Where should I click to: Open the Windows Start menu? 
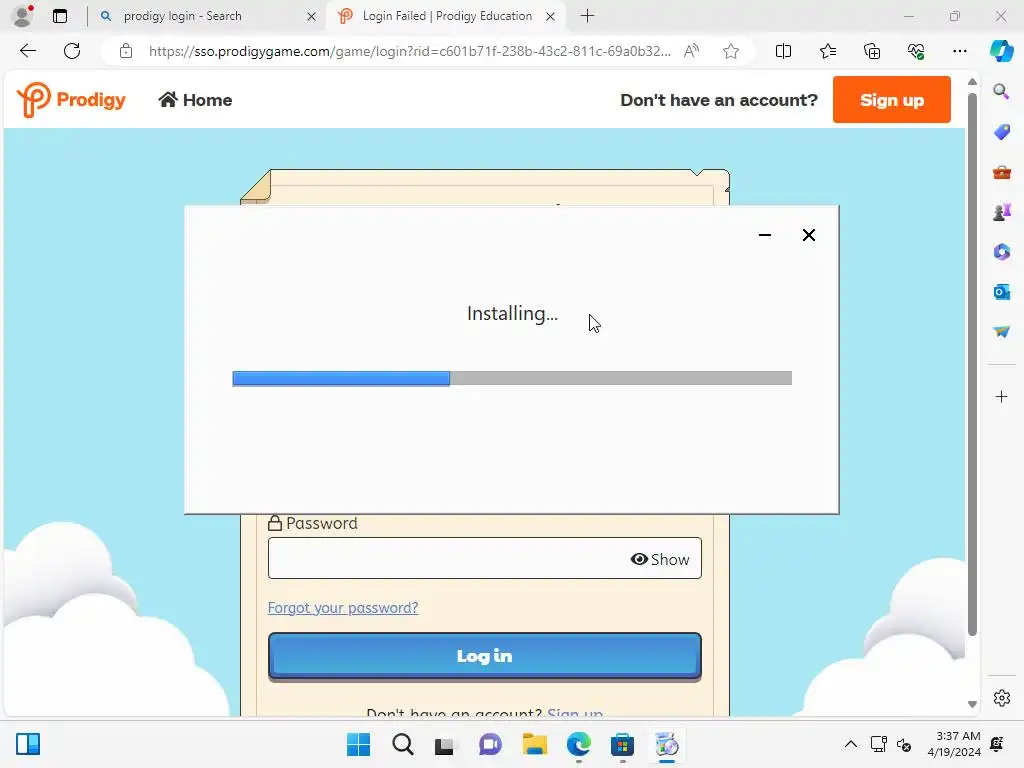[359, 744]
